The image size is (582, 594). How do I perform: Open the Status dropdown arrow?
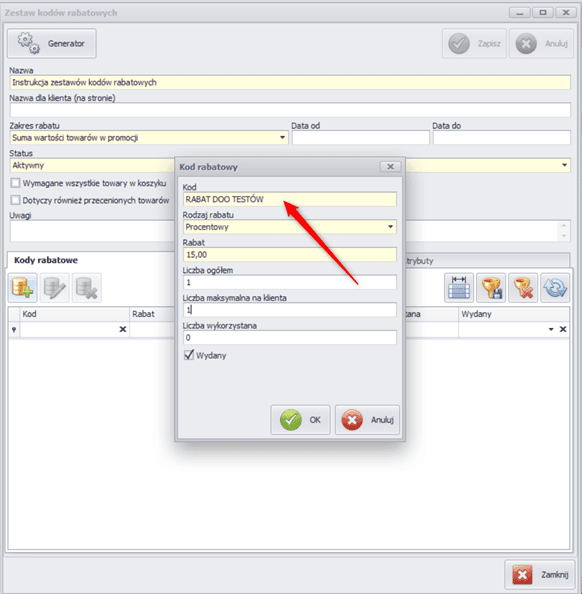(x=564, y=165)
